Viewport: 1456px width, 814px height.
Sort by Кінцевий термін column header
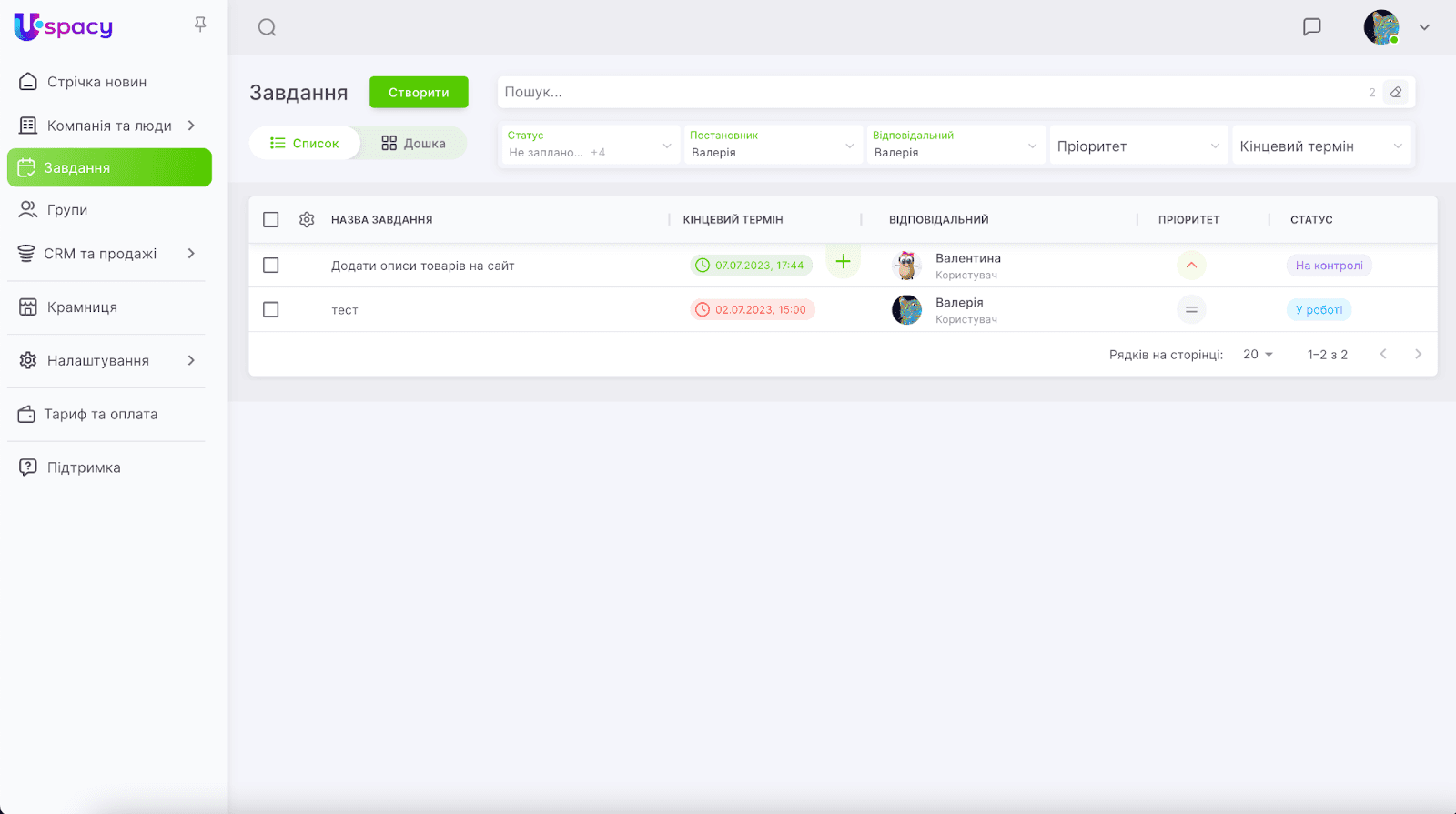pos(733,220)
